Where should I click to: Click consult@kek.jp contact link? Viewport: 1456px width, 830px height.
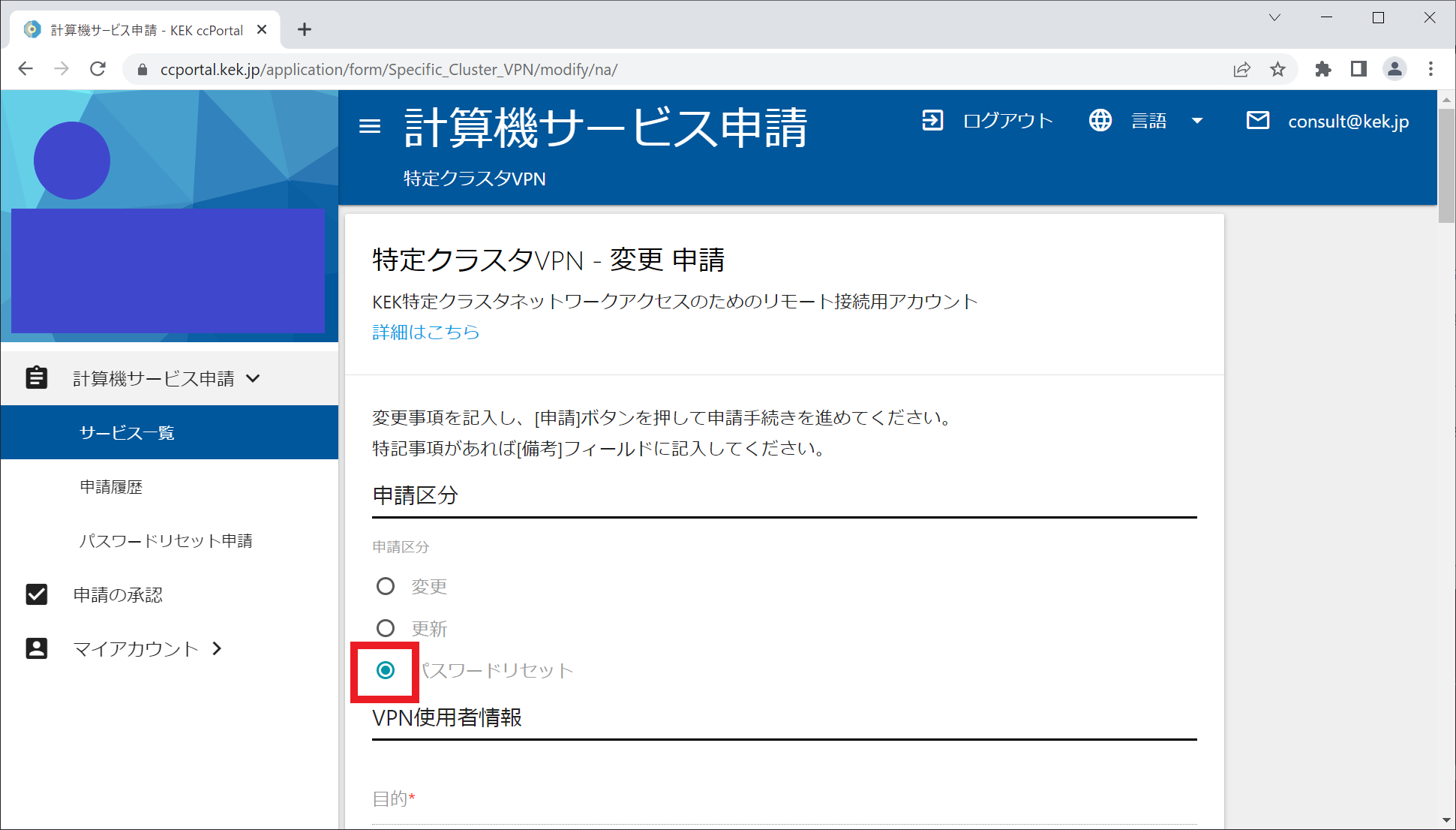(x=1349, y=121)
